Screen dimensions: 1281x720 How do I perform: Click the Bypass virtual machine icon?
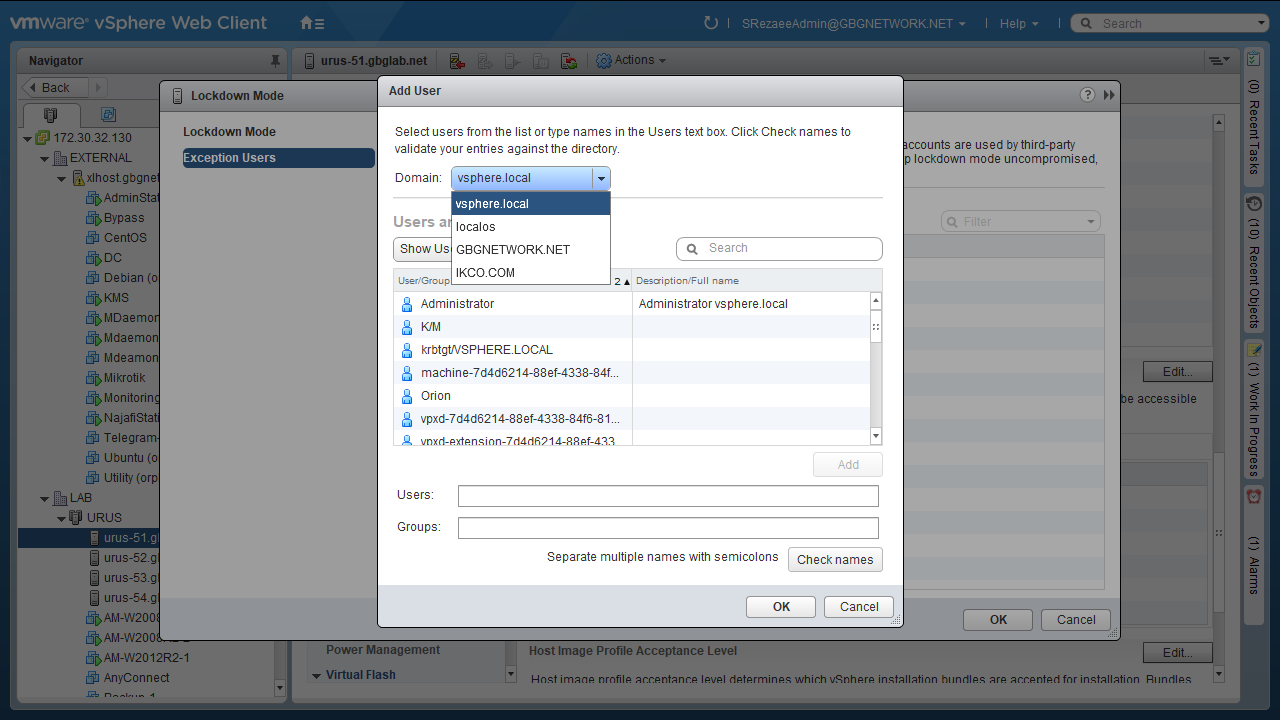coord(94,218)
